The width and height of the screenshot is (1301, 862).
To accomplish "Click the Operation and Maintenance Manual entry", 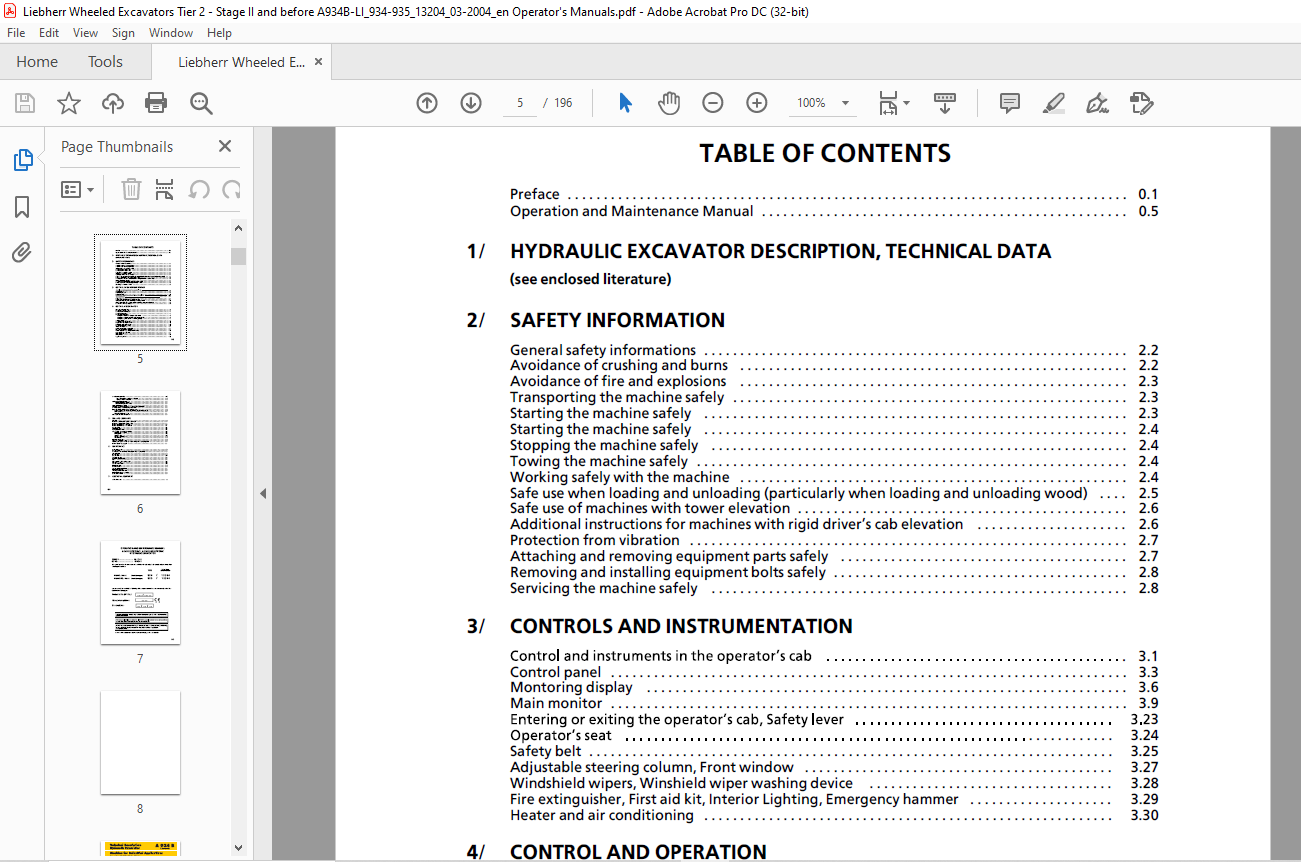I will coord(834,211).
